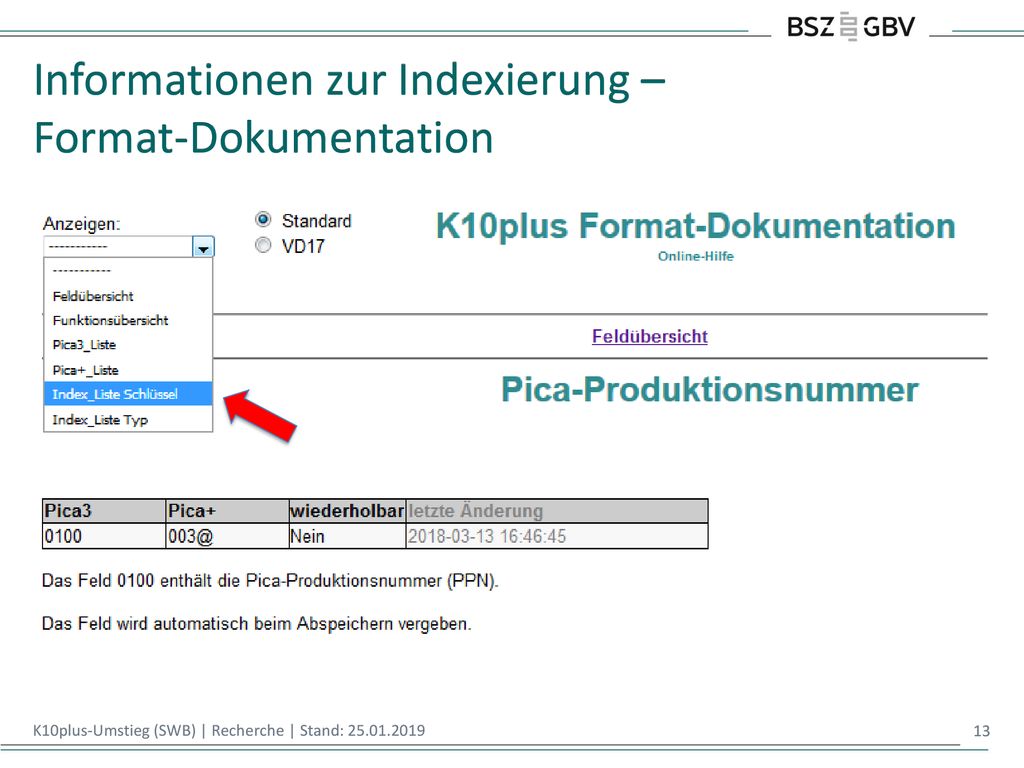Click the sentence about Pica-Produktionsnummer (PPN)
Screen dimensions: 1024x768
point(270,581)
